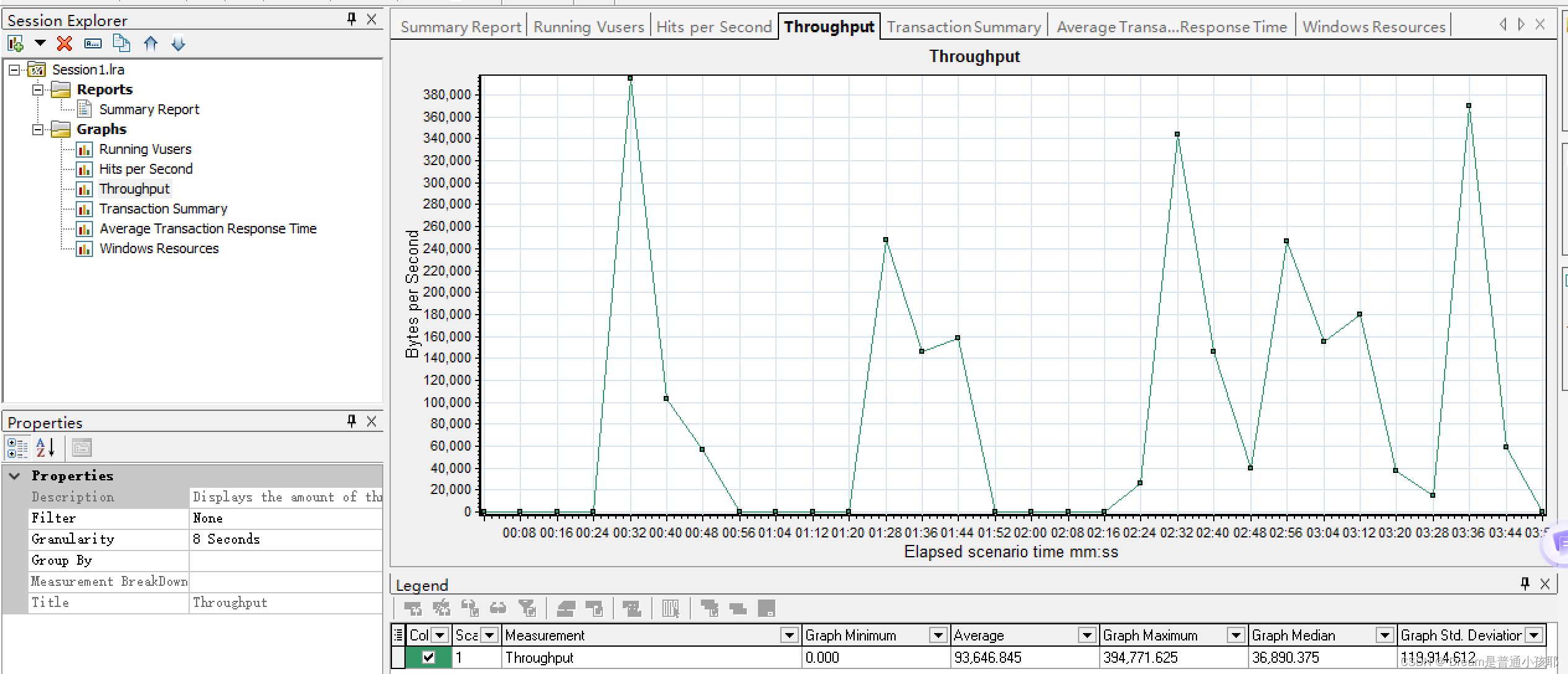This screenshot has width=1568, height=674.
Task: Click the Title value Throughput field
Action: click(x=285, y=603)
